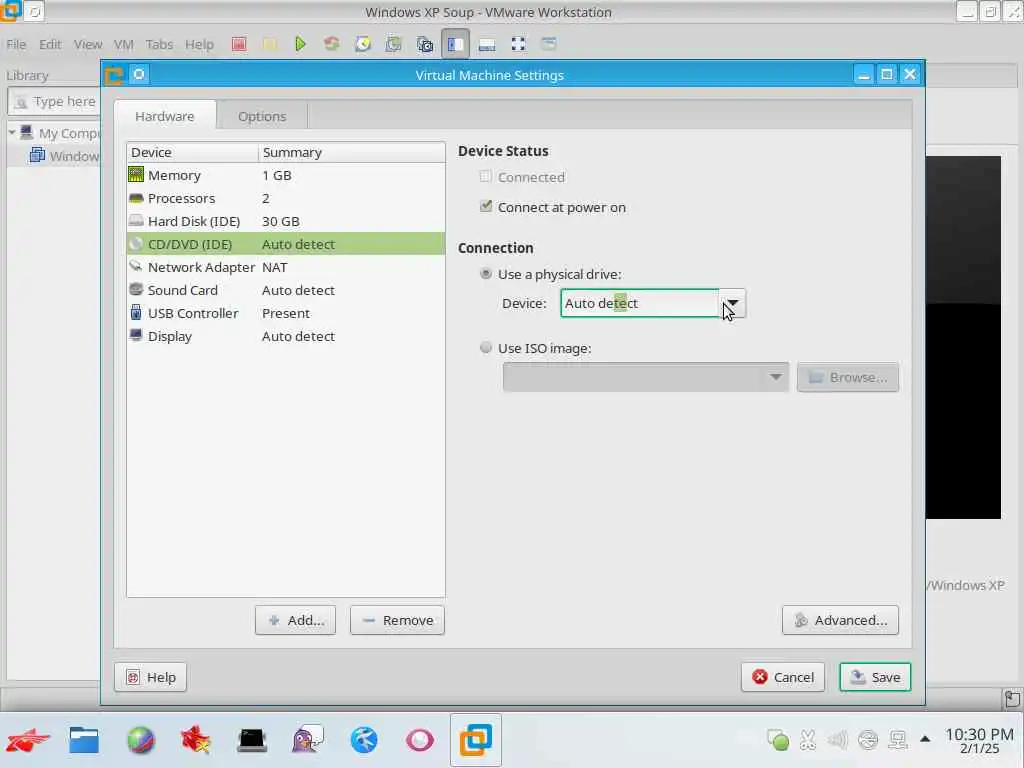Screen dimensions: 1024x768
Task: Select the USB Controller device icon
Action: pyautogui.click(x=136, y=312)
